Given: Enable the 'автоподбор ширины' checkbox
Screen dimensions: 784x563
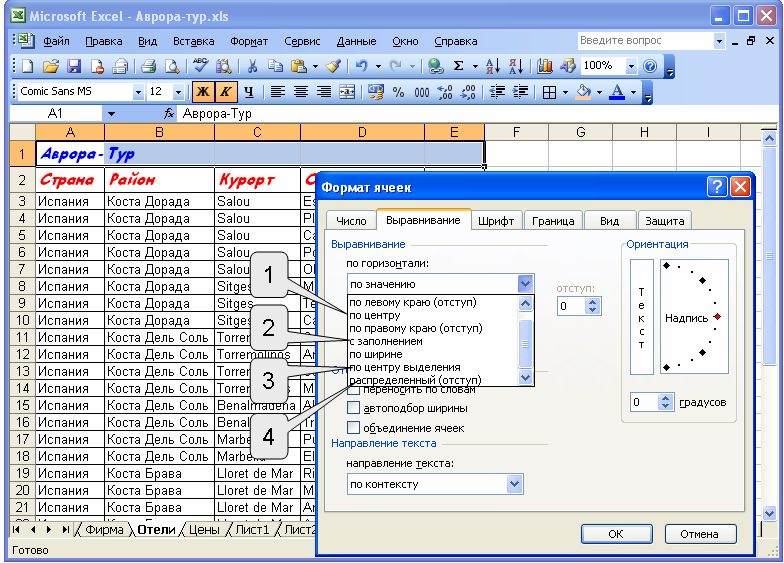Looking at the screenshot, I should [353, 408].
